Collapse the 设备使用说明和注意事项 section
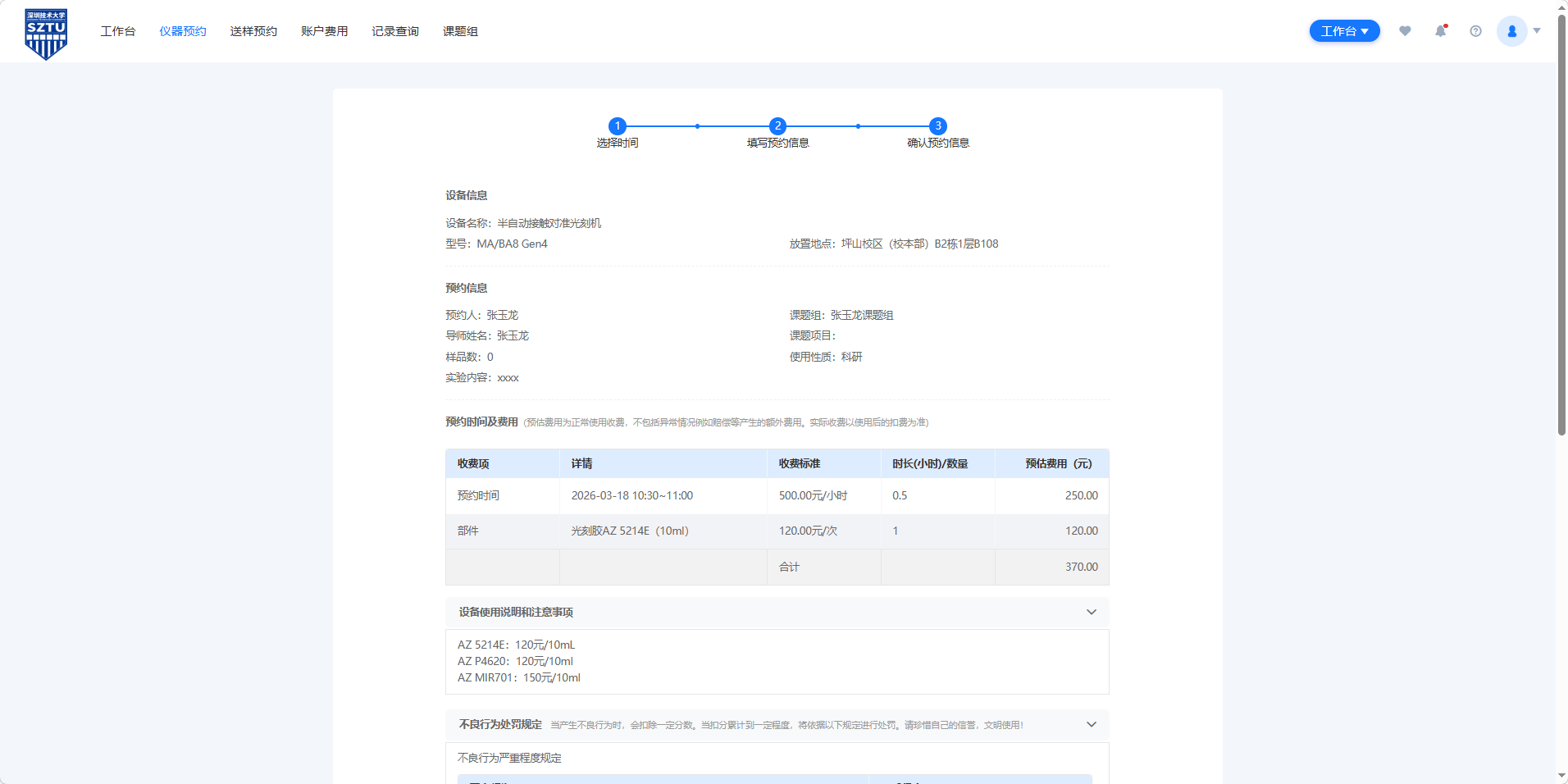Screen dimensions: 1568x784 1091,613
